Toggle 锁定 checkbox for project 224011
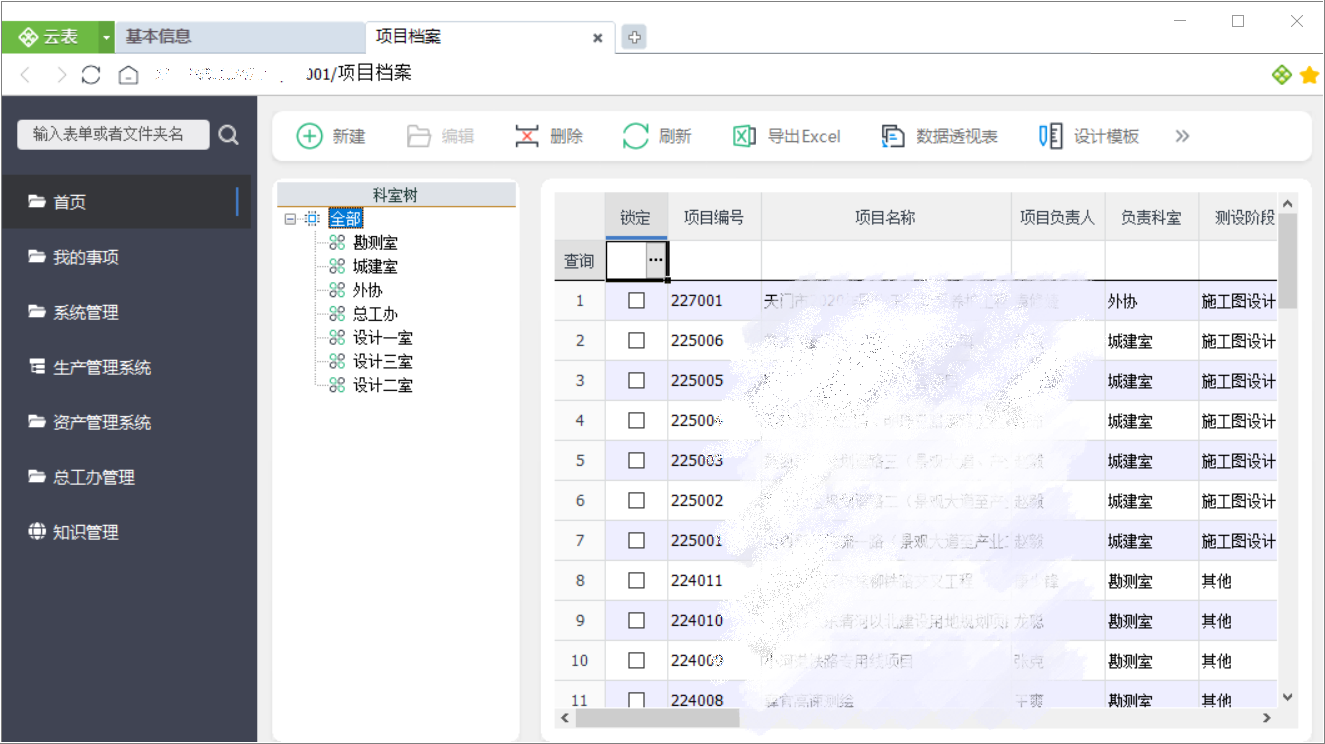1325x744 pixels. 636,580
